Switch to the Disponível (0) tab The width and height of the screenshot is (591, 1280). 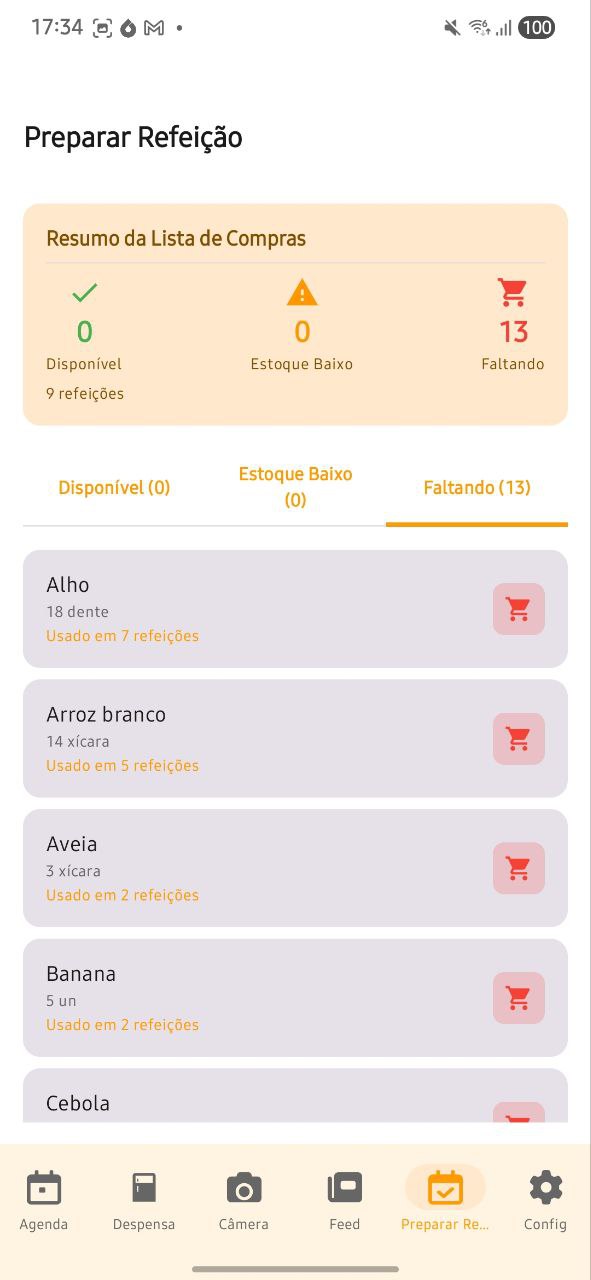(x=114, y=487)
